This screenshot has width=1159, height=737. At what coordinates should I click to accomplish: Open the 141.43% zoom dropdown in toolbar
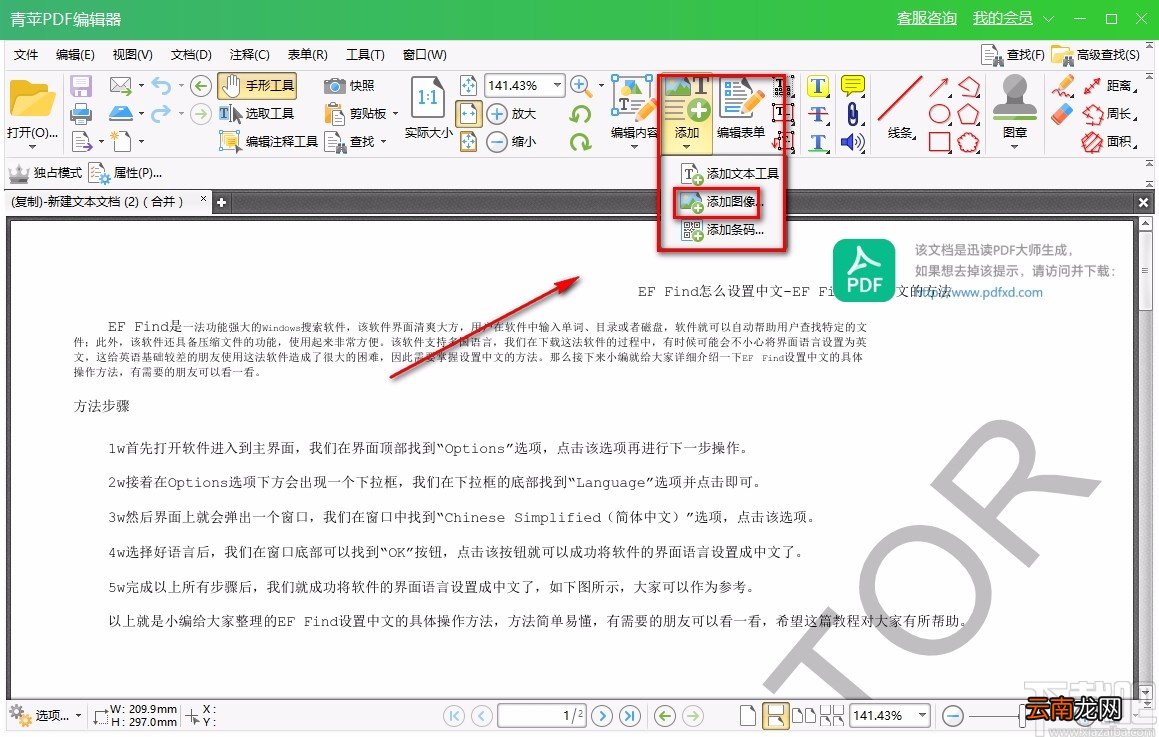557,86
